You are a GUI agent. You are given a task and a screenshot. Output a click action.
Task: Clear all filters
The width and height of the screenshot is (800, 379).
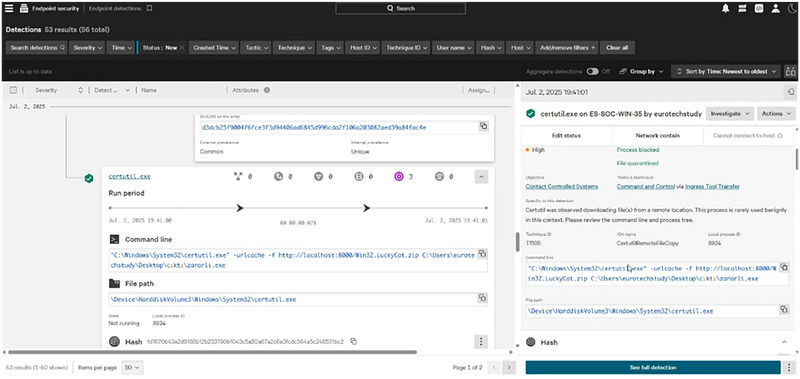coord(617,47)
